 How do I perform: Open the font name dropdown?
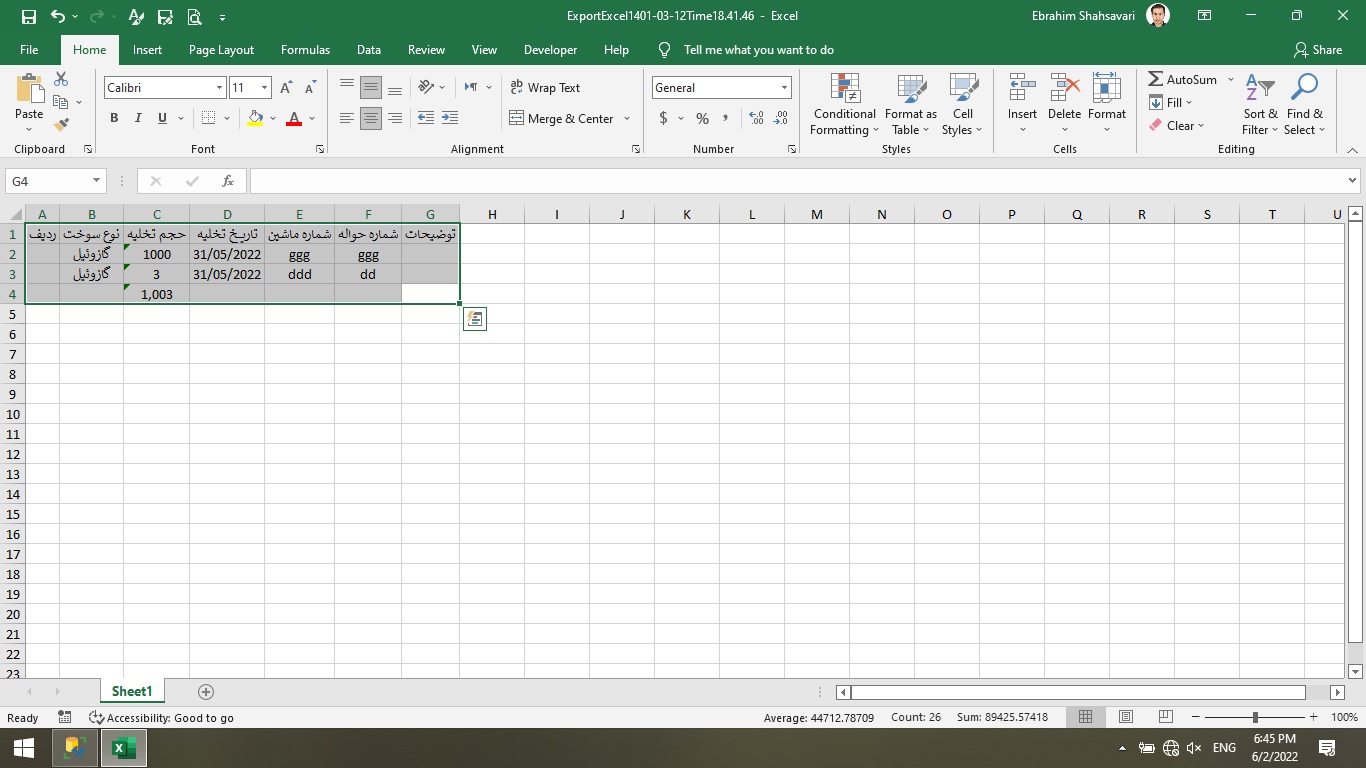(219, 88)
